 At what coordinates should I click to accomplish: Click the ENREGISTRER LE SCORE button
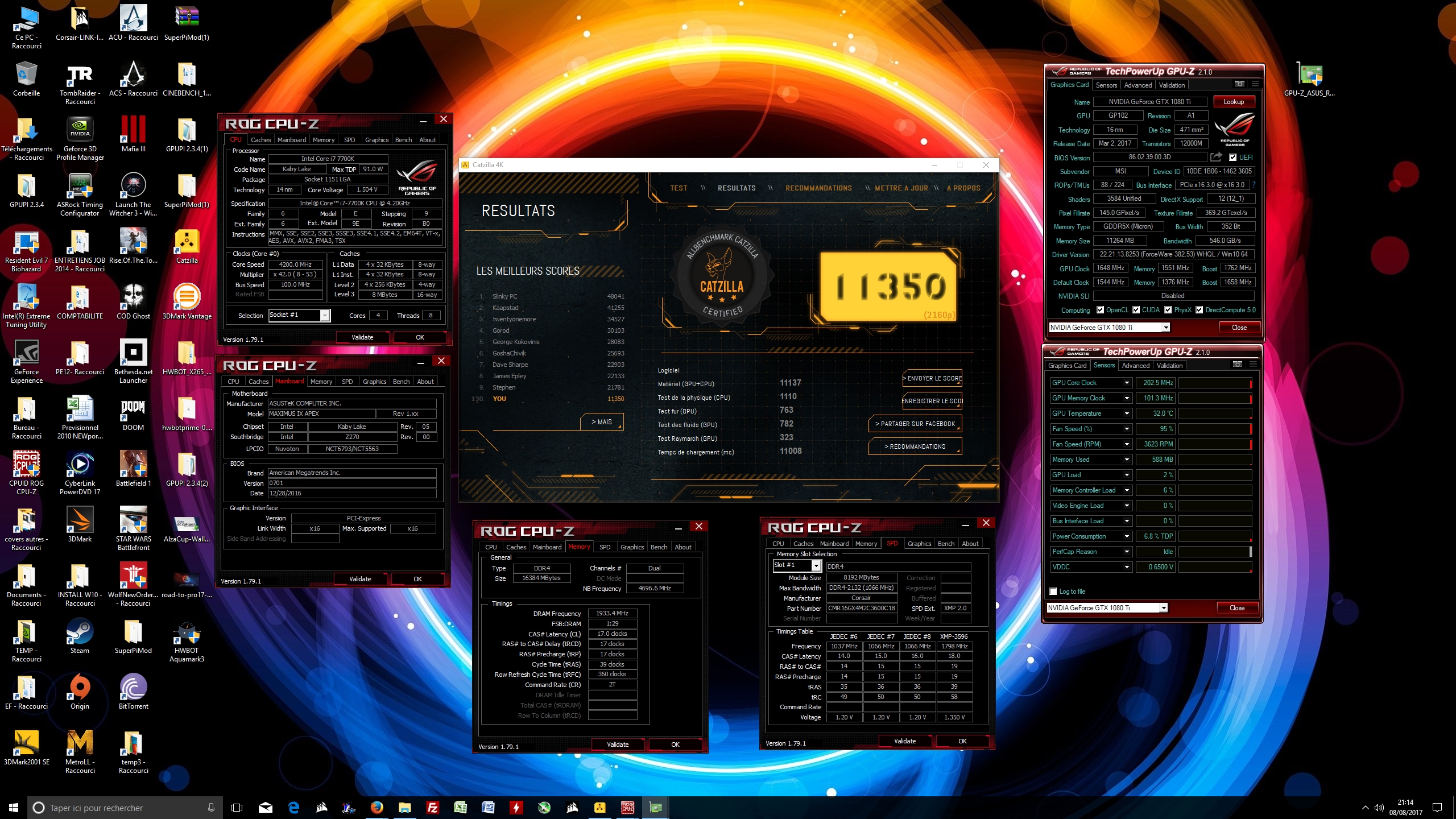pos(932,401)
